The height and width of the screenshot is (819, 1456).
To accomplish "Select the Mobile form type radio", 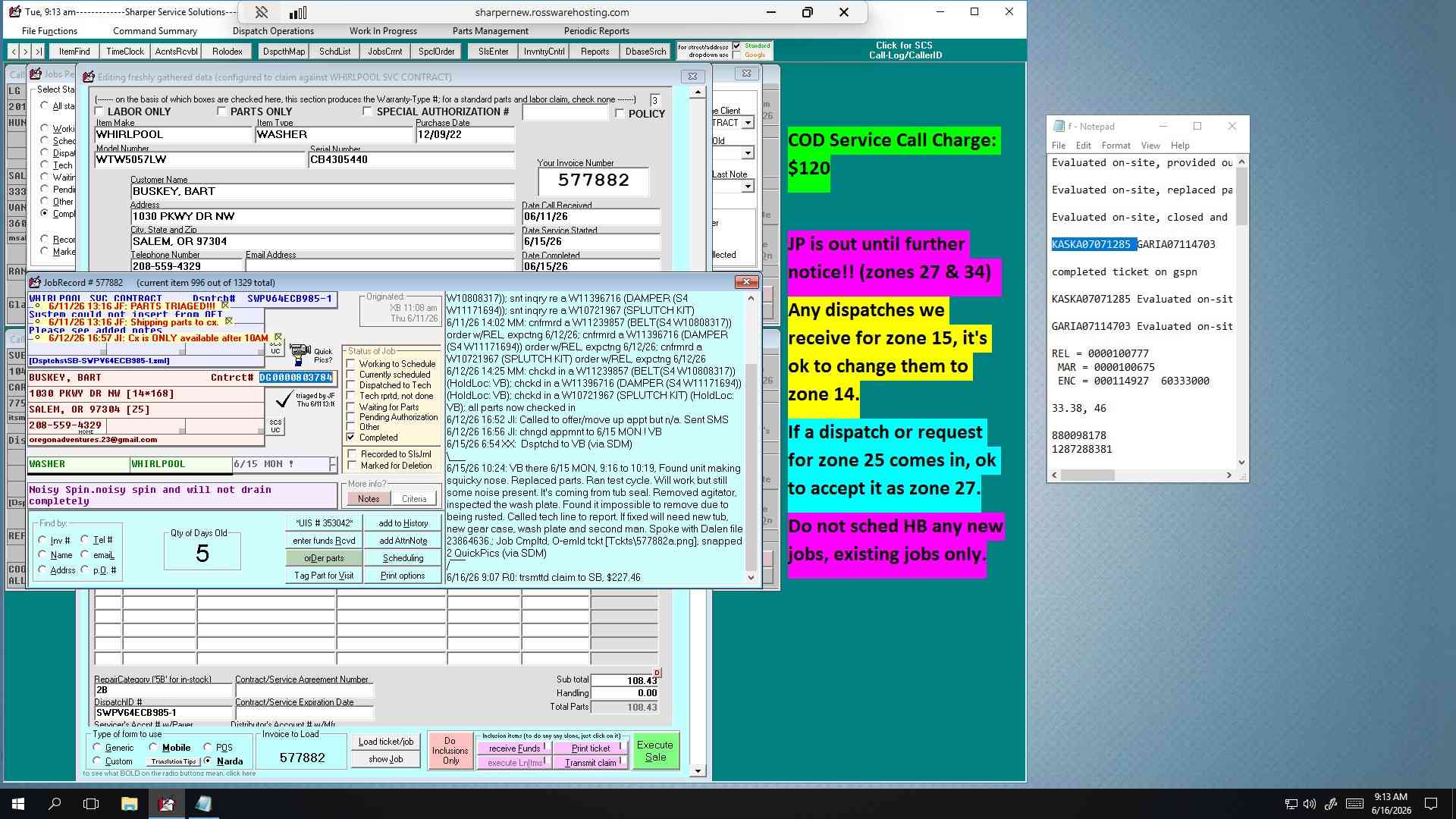I will click(x=154, y=747).
